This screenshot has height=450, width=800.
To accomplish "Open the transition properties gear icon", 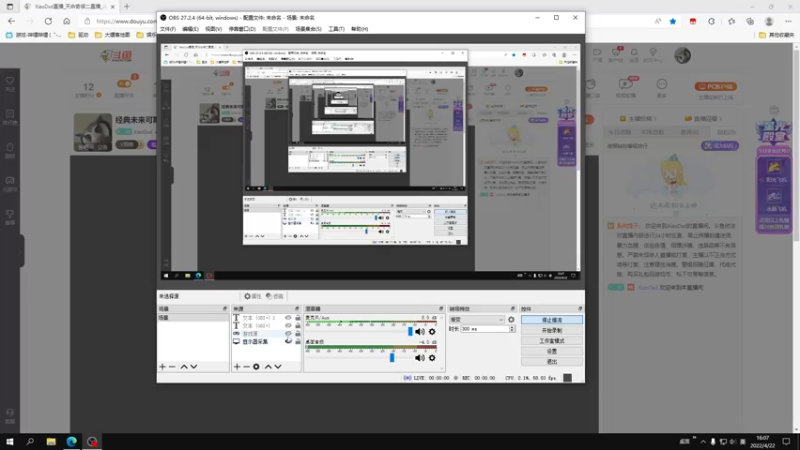I will (511, 319).
